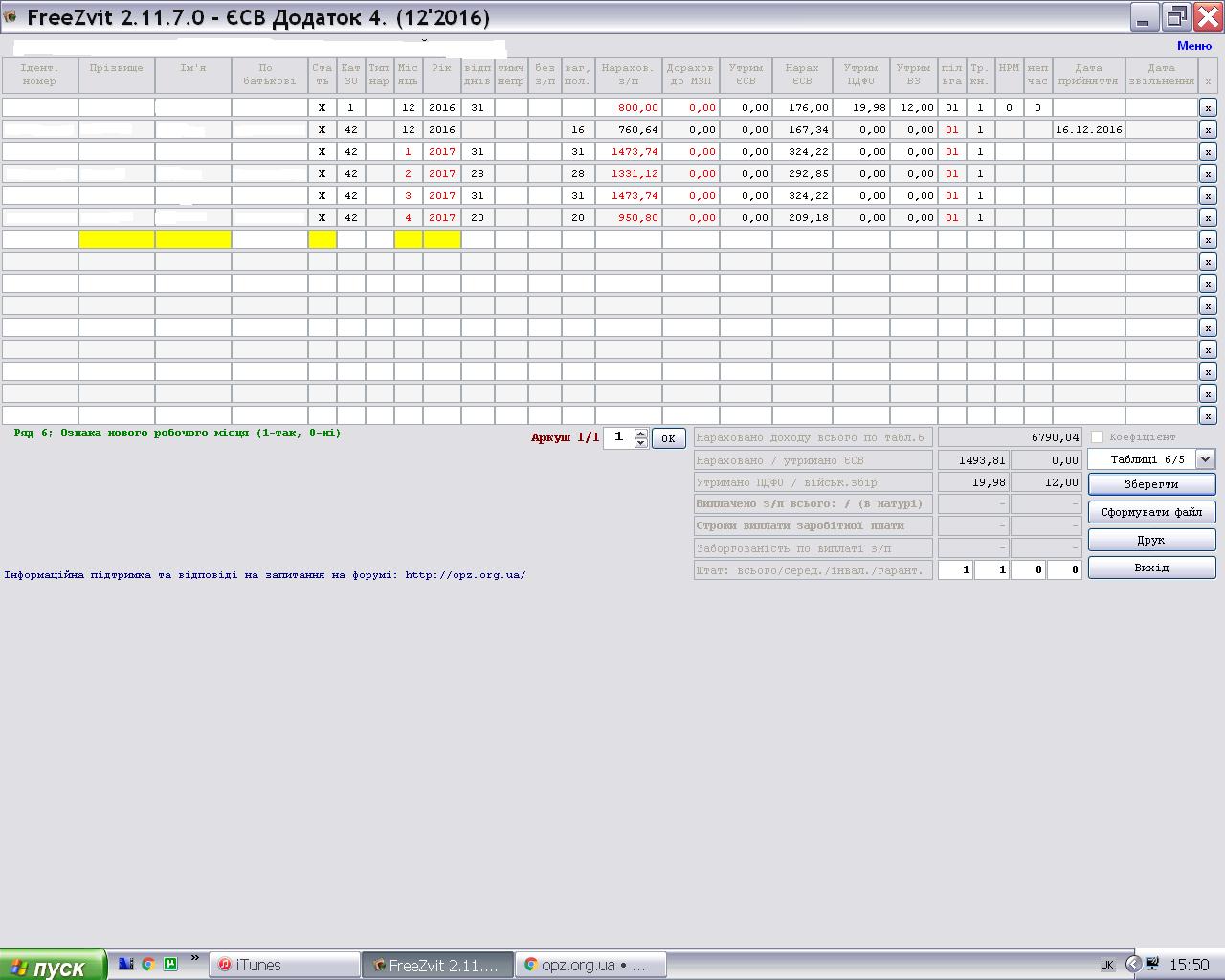
Task: Delete the row with salary 800,00
Action: pyautogui.click(x=1208, y=108)
